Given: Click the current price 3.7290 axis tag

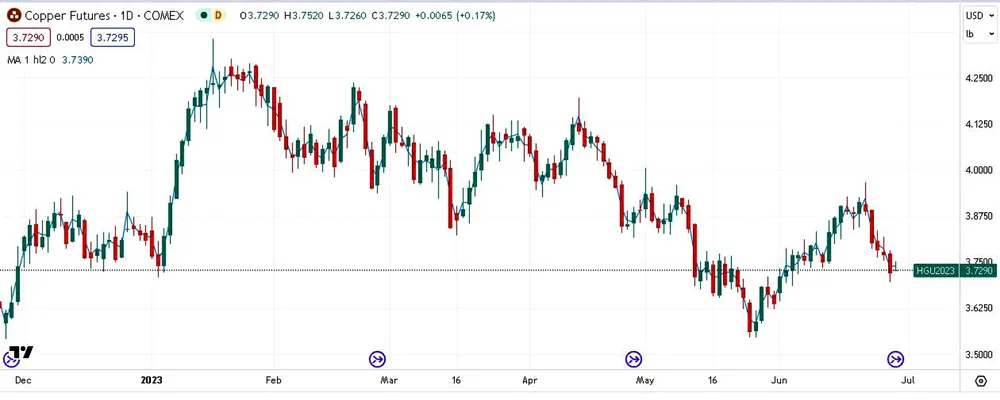Looking at the screenshot, I should [978, 270].
